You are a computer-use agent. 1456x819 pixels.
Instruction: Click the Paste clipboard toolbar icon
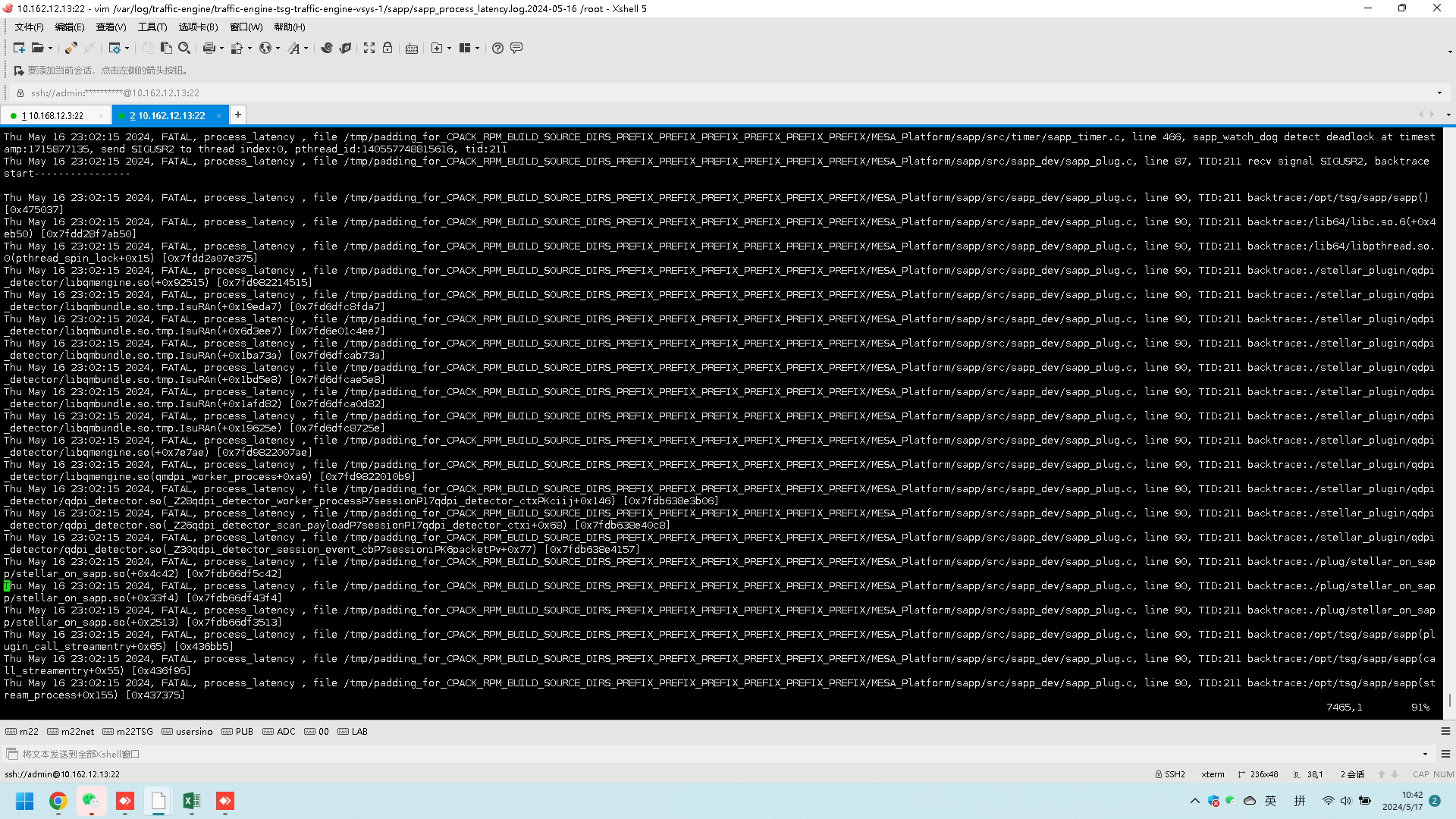[x=166, y=48]
